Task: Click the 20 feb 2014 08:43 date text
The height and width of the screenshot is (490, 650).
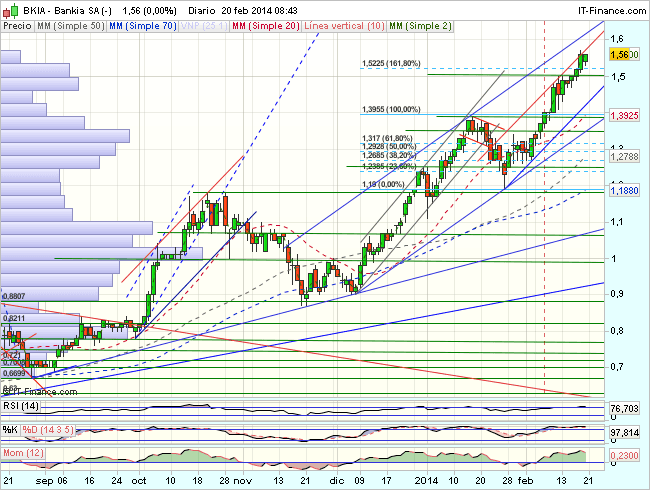Action: click(x=260, y=10)
